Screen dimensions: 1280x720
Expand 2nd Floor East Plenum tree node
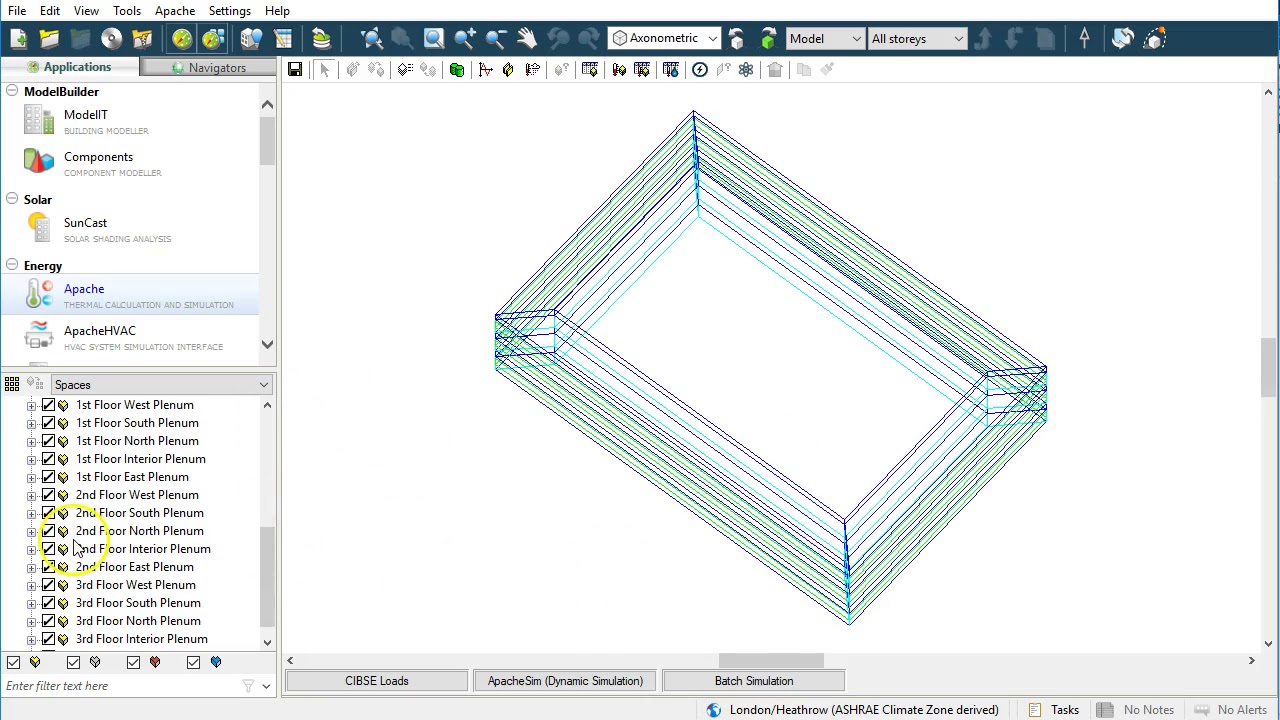point(31,567)
